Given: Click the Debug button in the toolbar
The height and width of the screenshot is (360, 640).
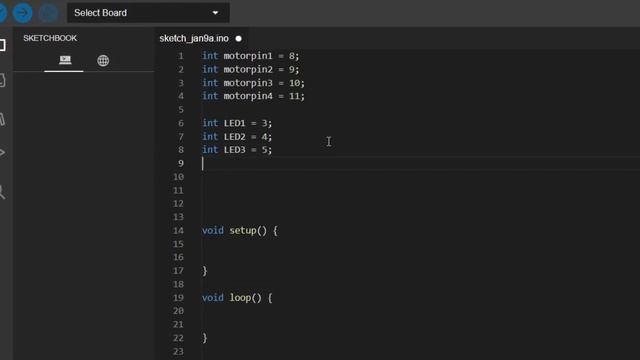Looking at the screenshot, I should point(48,13).
